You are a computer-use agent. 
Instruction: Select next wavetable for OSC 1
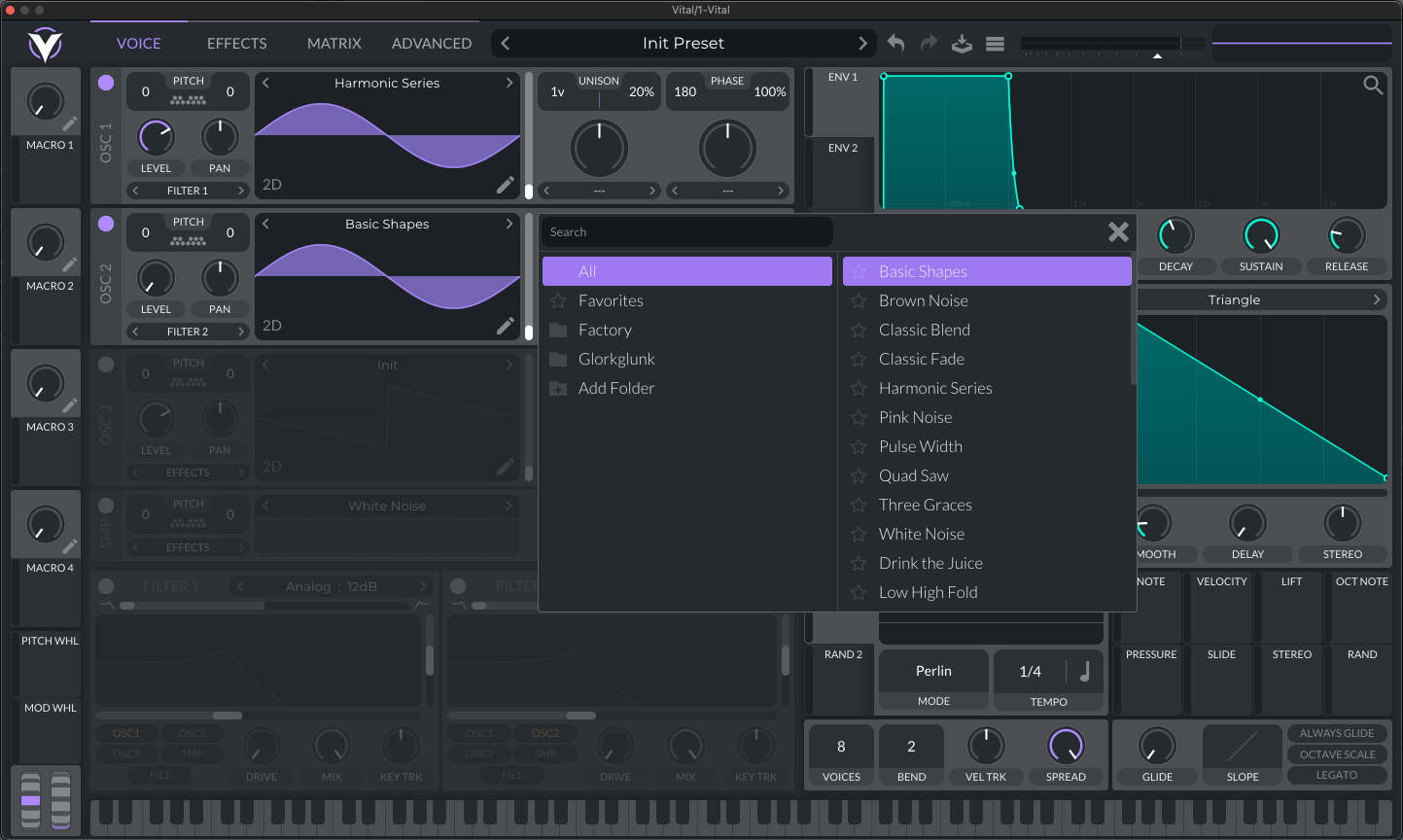point(509,83)
